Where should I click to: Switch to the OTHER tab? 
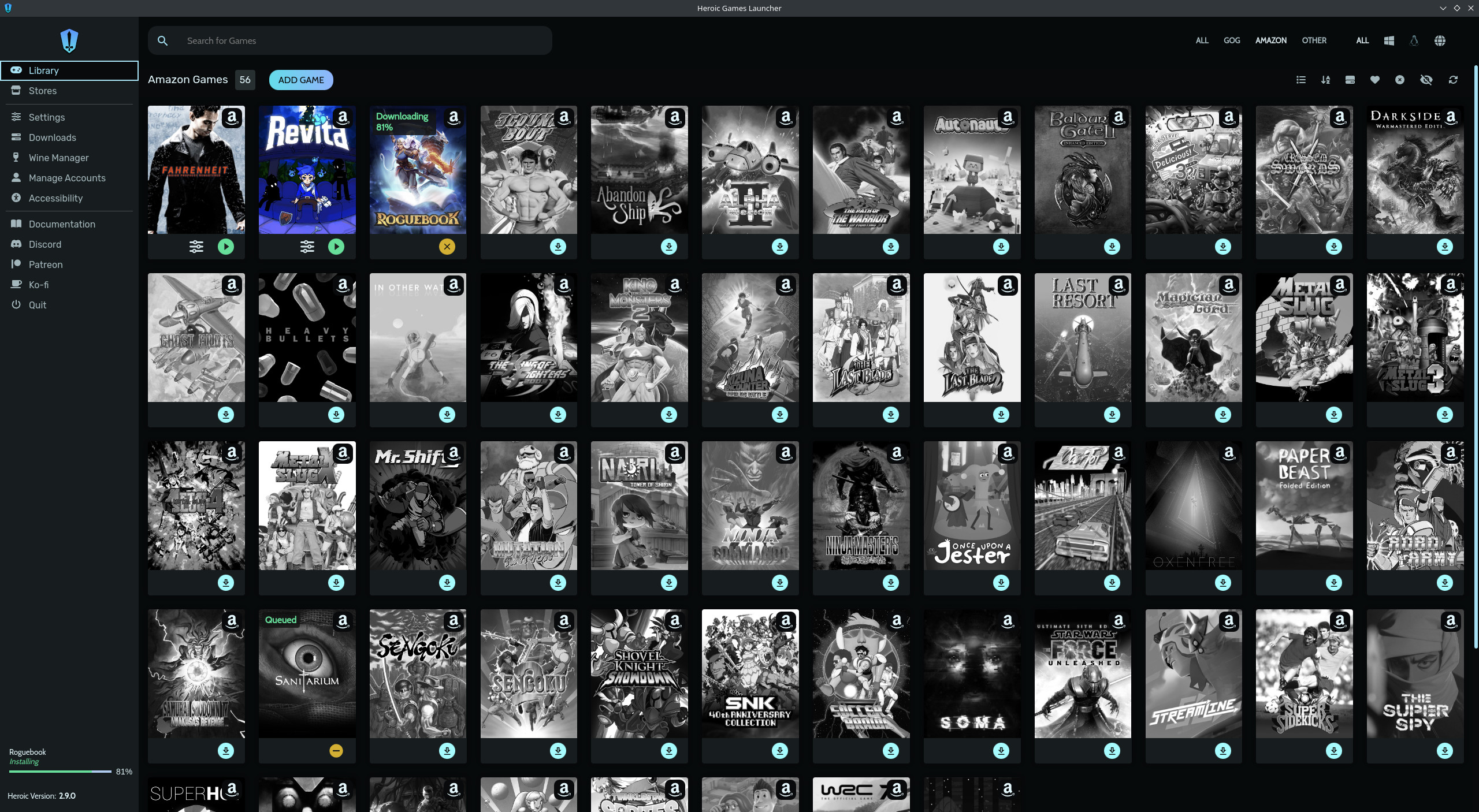1314,41
